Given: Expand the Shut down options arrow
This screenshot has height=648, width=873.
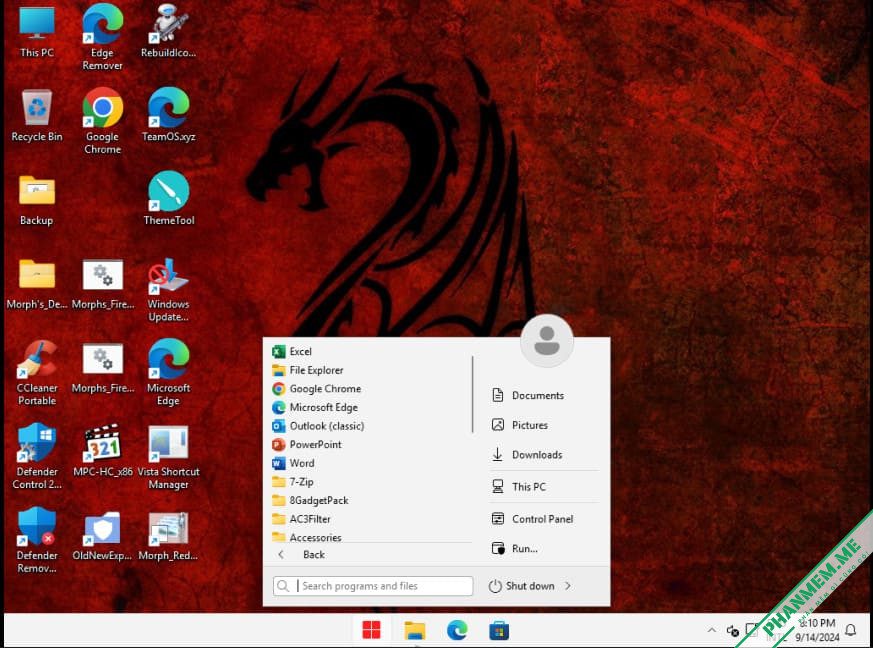Looking at the screenshot, I should click(x=567, y=586).
